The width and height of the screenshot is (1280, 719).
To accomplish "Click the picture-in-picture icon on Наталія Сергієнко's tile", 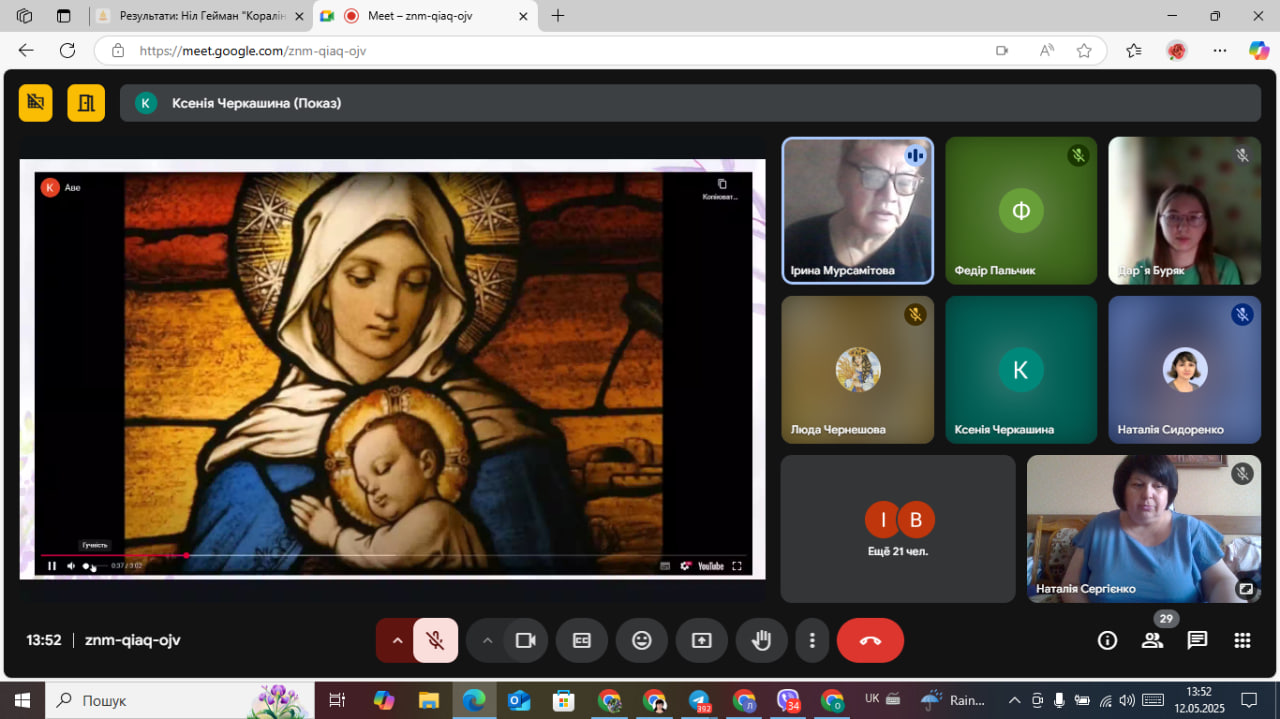I will (1245, 588).
